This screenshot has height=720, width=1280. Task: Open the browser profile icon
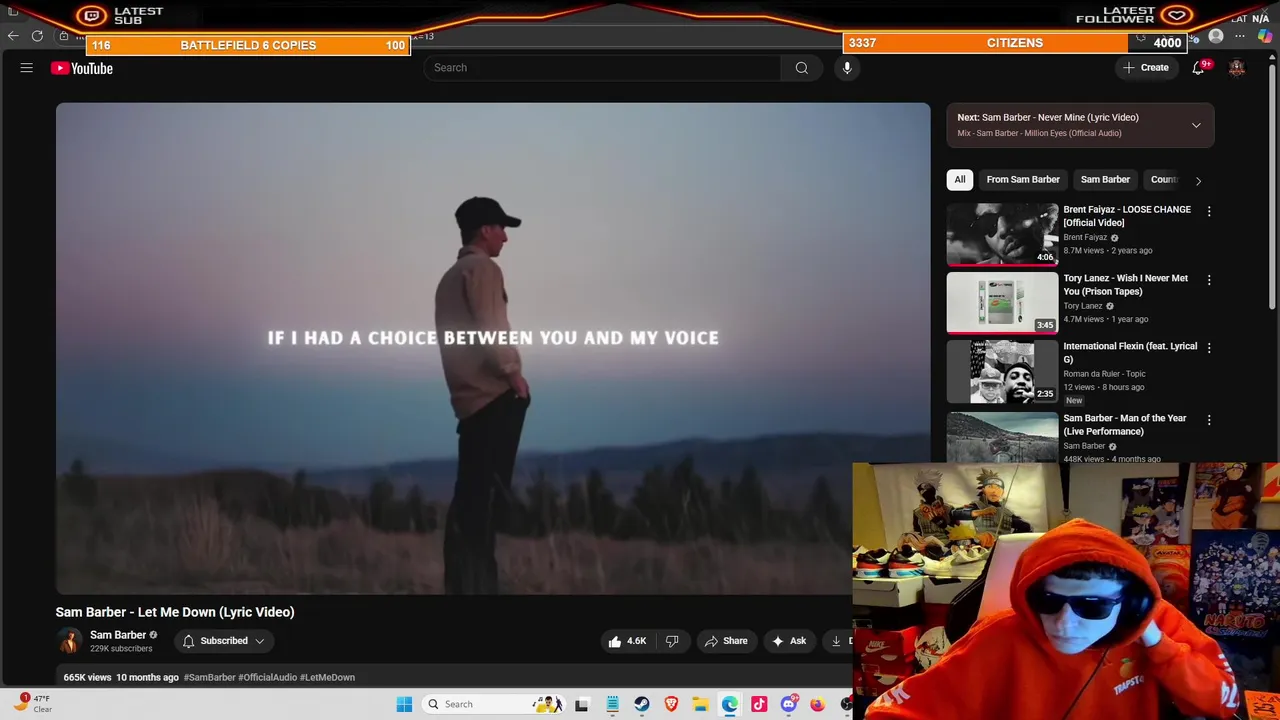[x=1216, y=36]
